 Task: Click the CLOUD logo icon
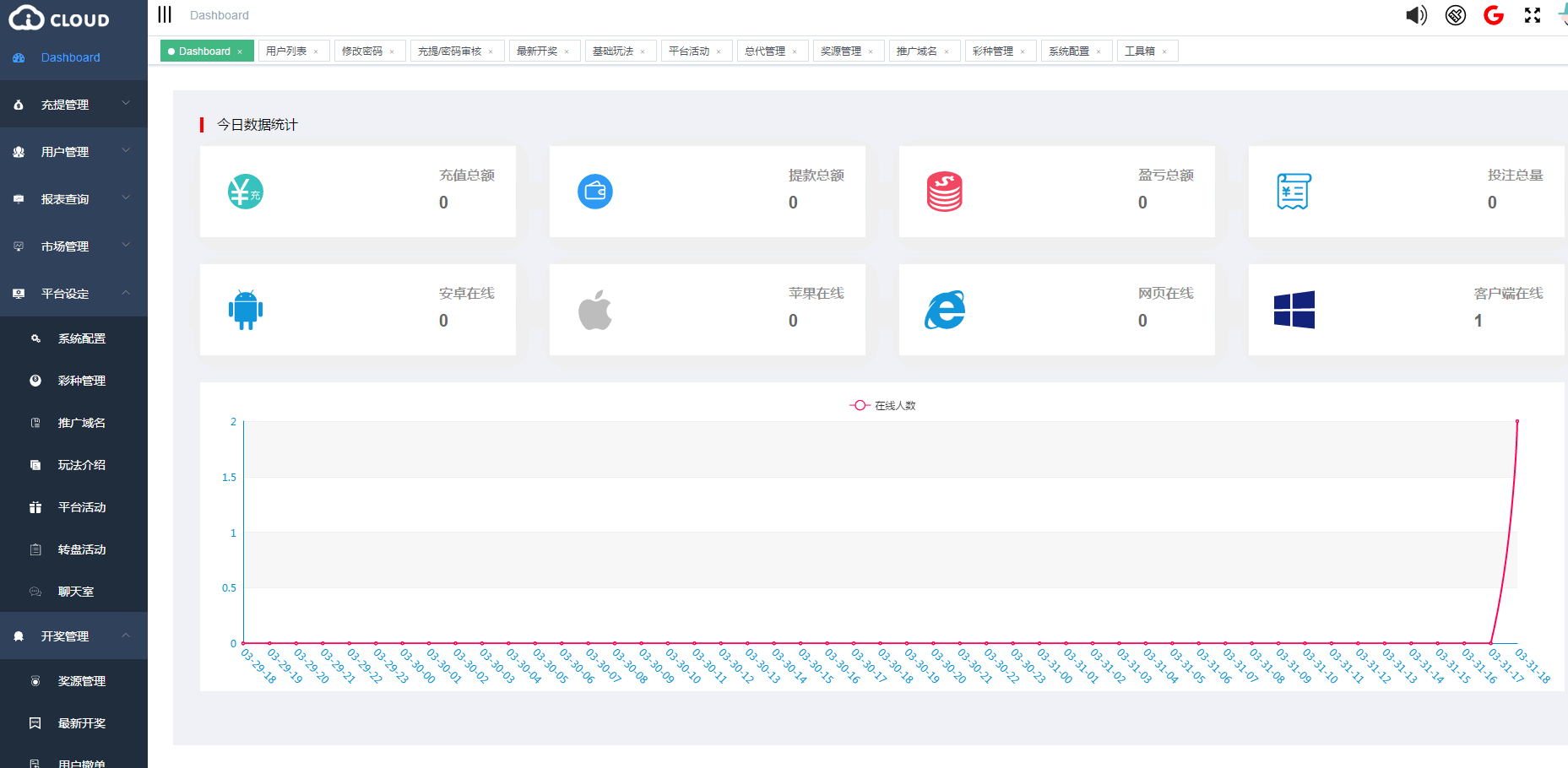26,18
